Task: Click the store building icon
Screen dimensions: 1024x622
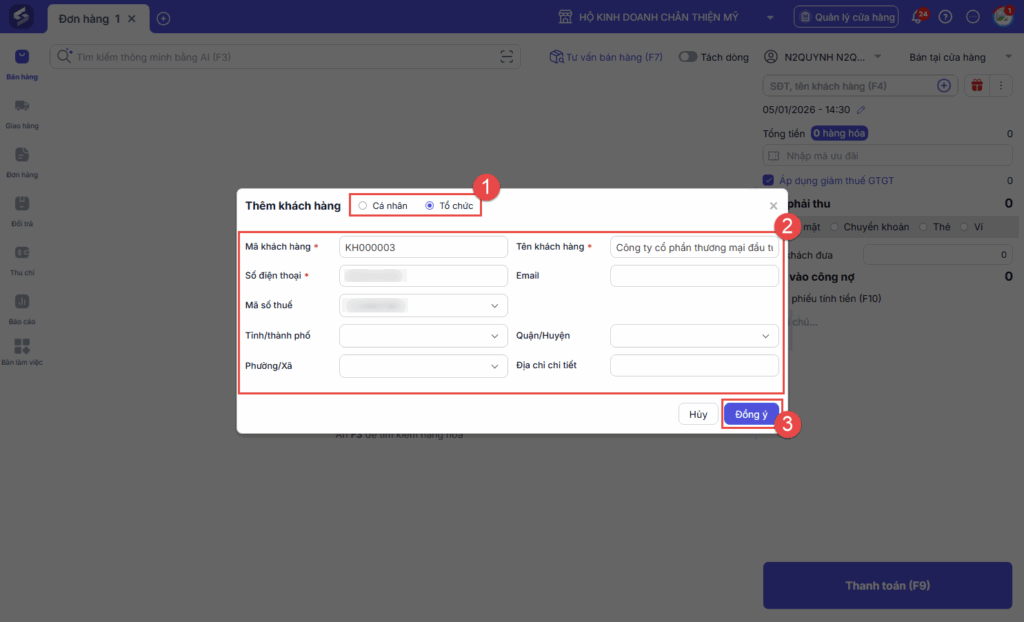Action: 566,17
